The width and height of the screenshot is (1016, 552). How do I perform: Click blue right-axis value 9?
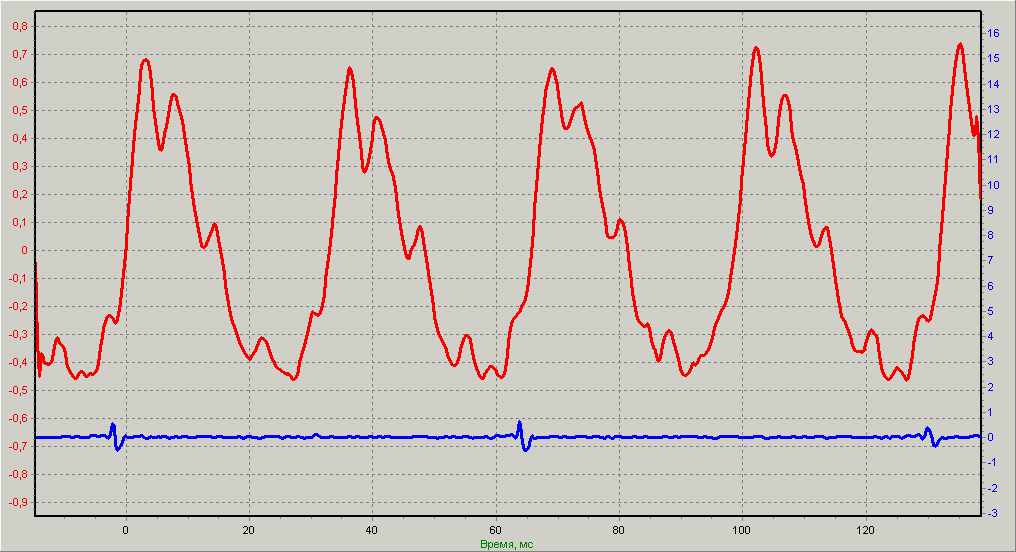[x=991, y=210]
